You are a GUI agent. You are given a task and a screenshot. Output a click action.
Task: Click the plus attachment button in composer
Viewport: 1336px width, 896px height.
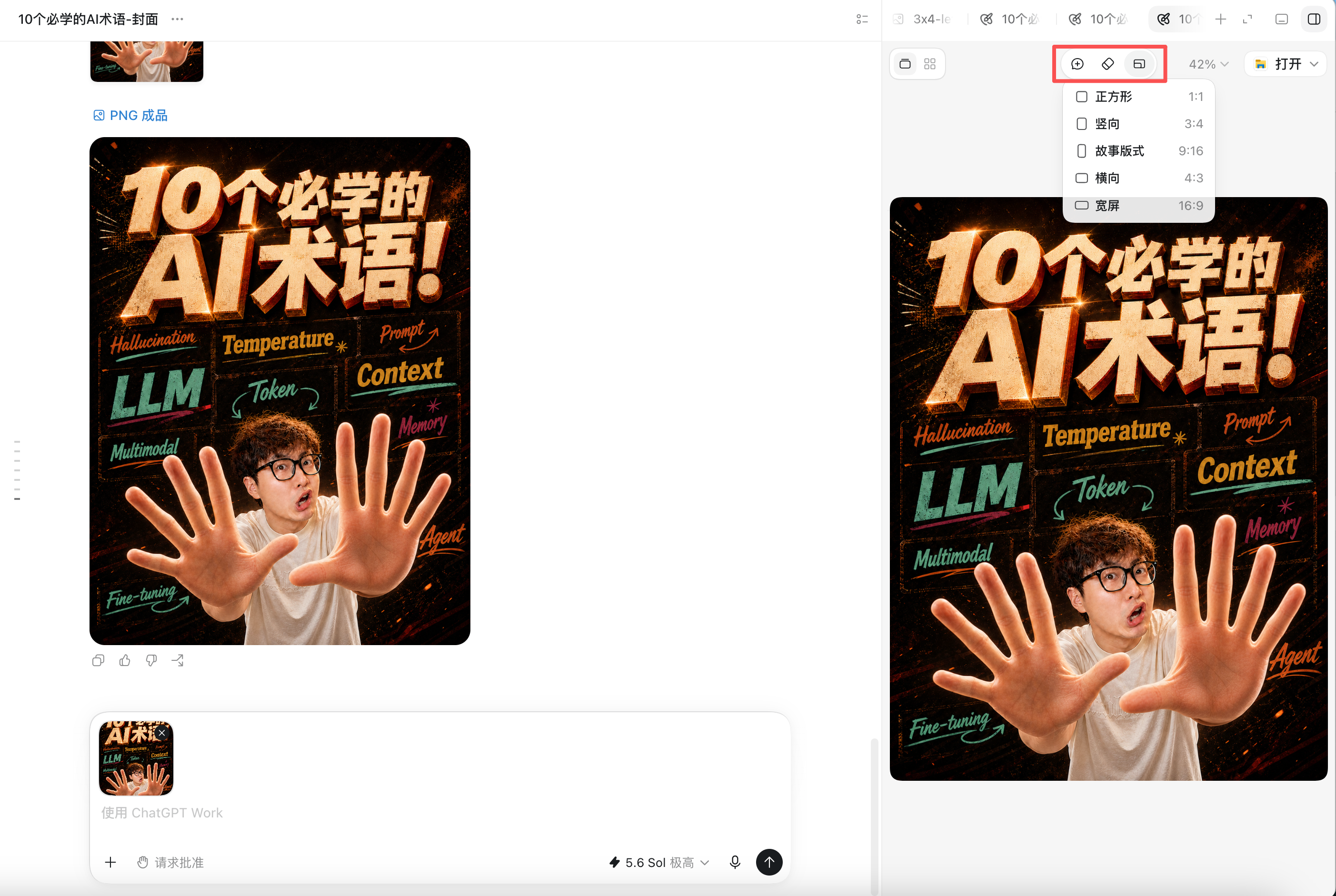[x=111, y=862]
